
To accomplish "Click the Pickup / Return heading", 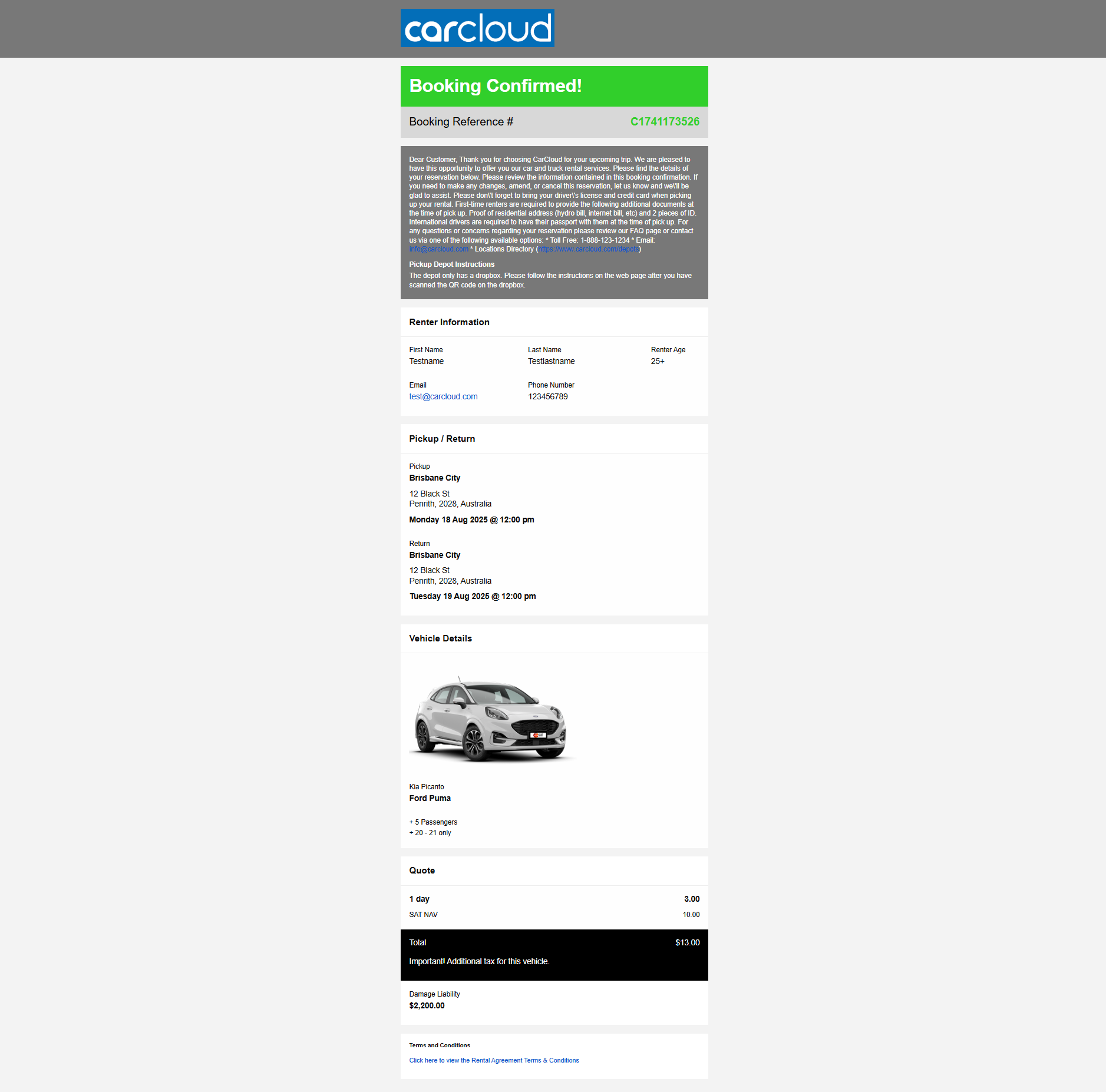I will coord(442,439).
